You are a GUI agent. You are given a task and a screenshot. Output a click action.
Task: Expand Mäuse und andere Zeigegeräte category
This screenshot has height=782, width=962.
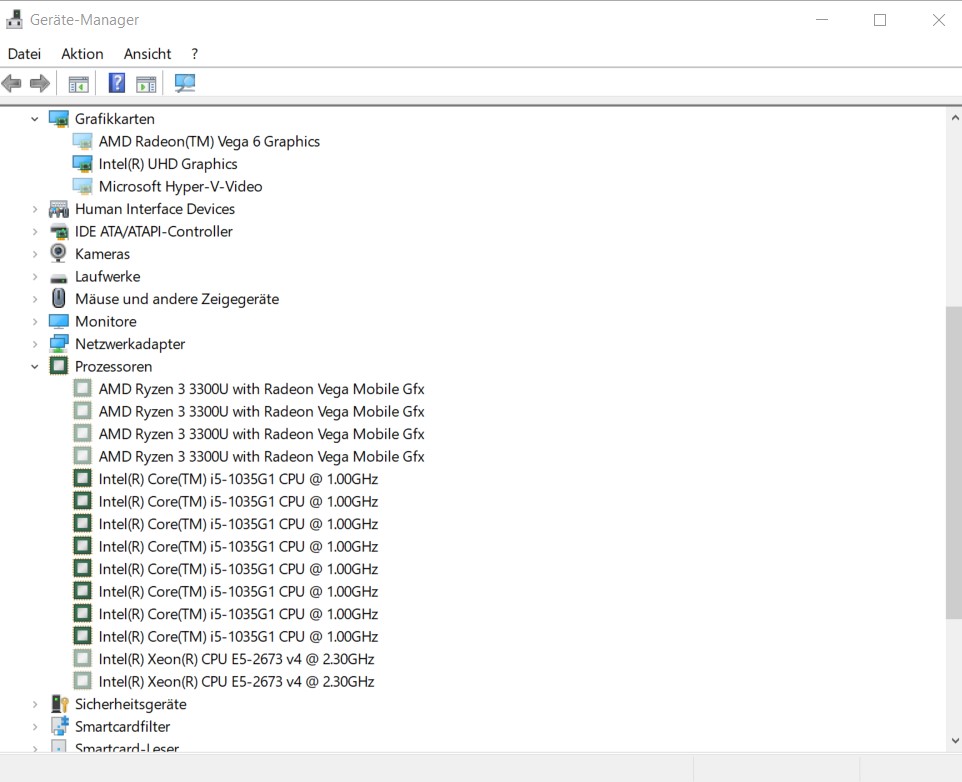tap(35, 299)
